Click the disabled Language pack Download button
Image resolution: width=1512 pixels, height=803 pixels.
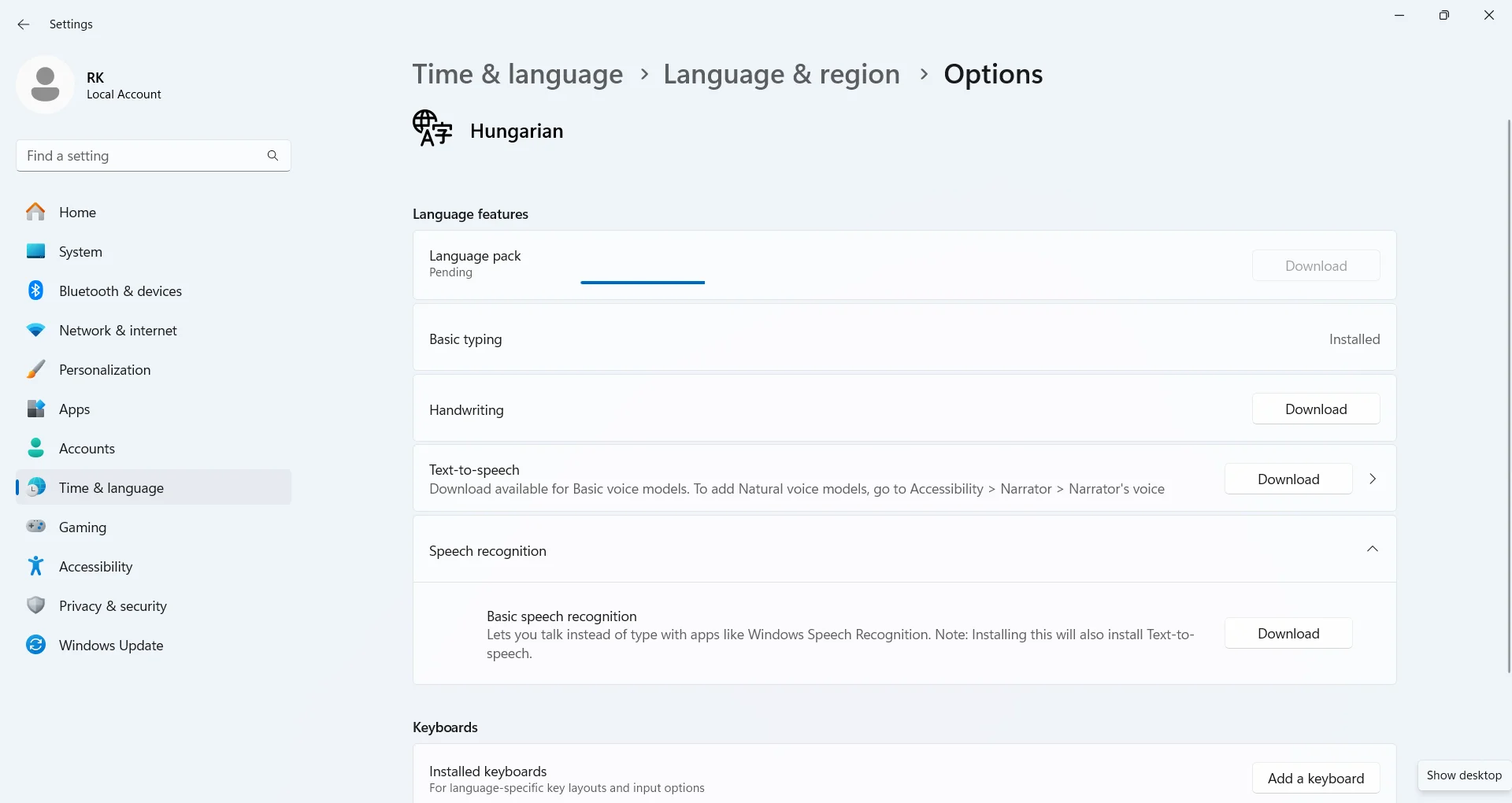(x=1316, y=266)
